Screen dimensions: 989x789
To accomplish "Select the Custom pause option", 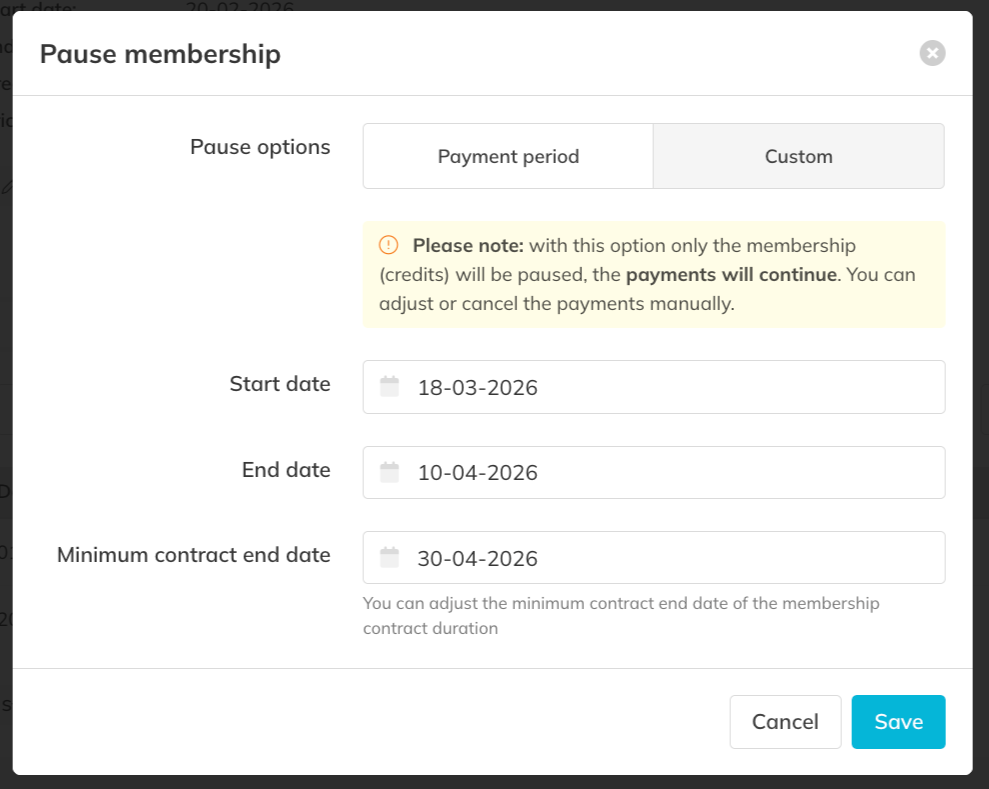I will (798, 156).
